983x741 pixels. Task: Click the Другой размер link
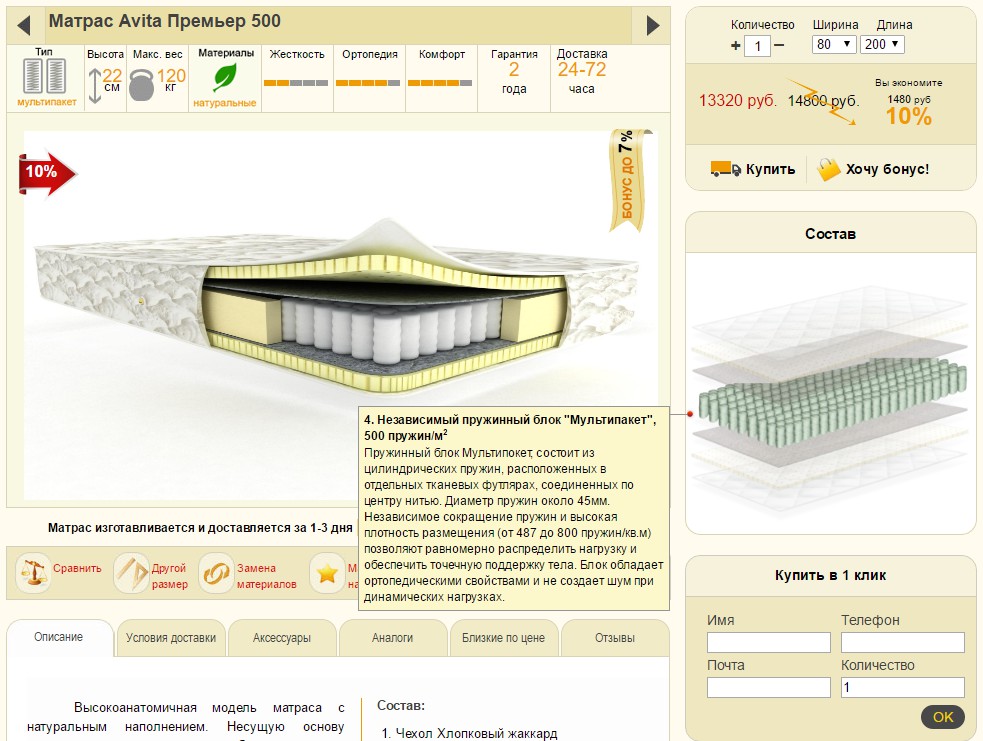[x=169, y=576]
